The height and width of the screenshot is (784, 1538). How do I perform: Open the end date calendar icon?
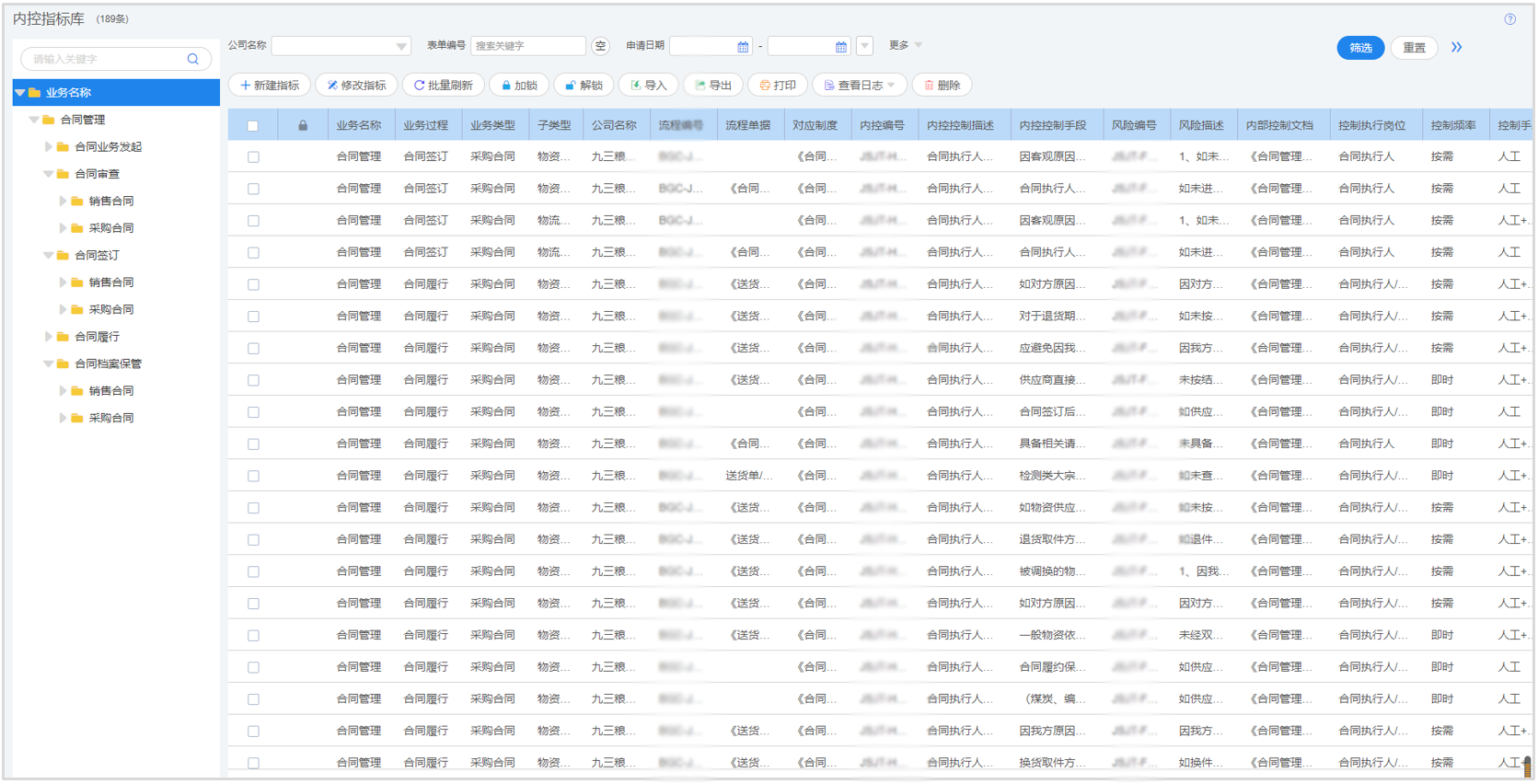click(x=841, y=46)
